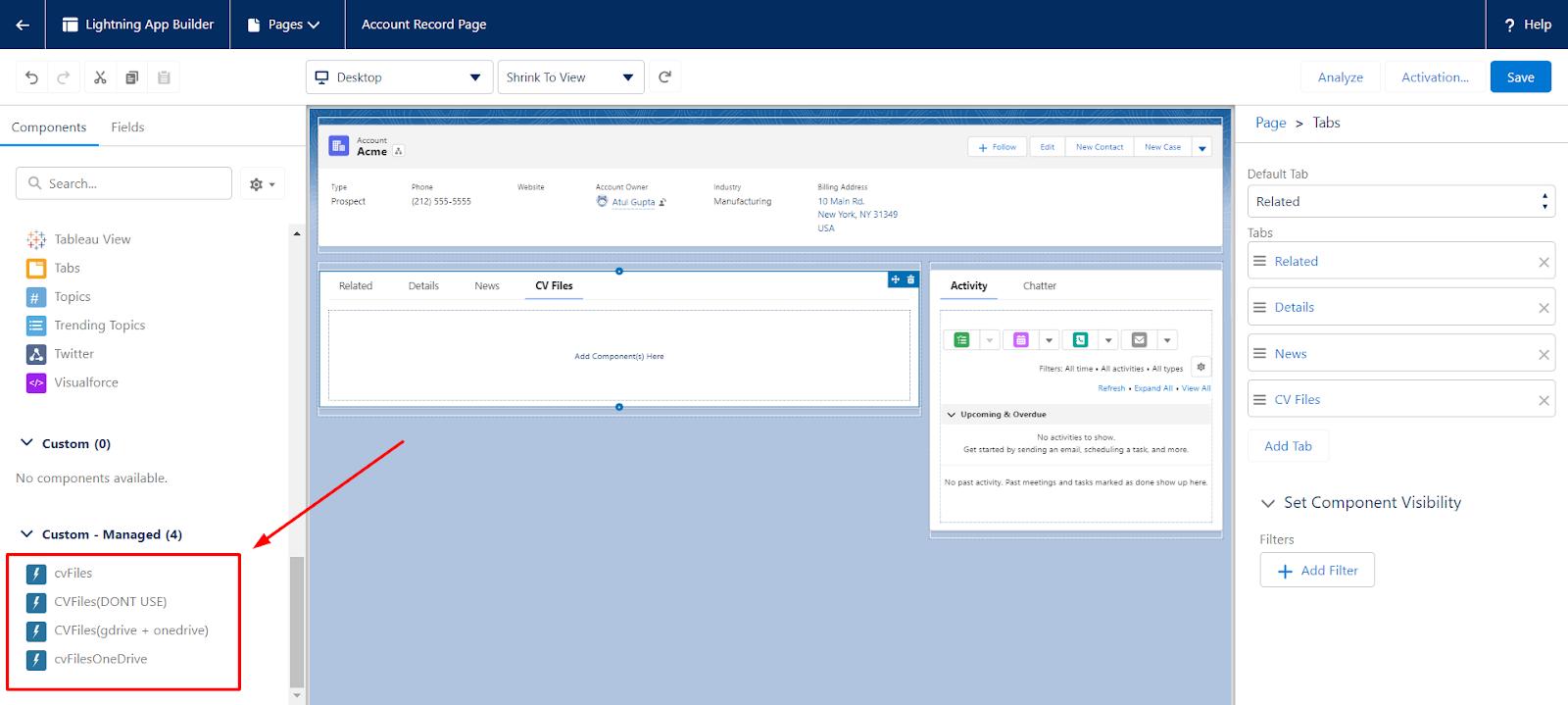
Task: Click inside the component Search field
Action: (124, 183)
